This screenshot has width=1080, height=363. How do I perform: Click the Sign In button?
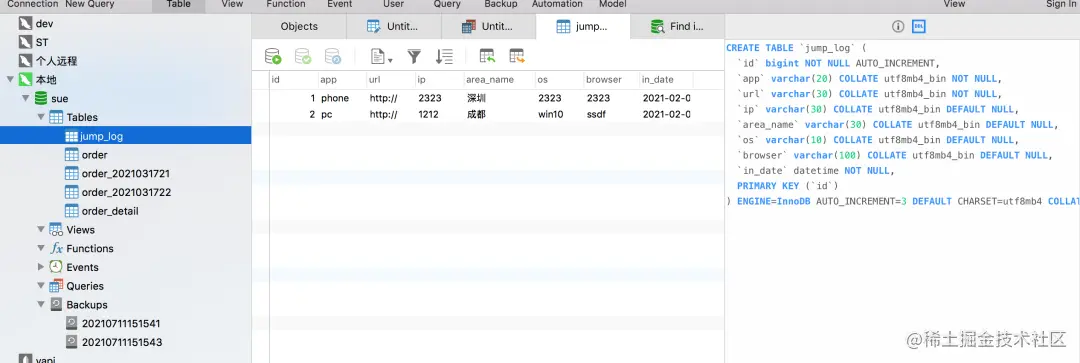coord(1060,4)
